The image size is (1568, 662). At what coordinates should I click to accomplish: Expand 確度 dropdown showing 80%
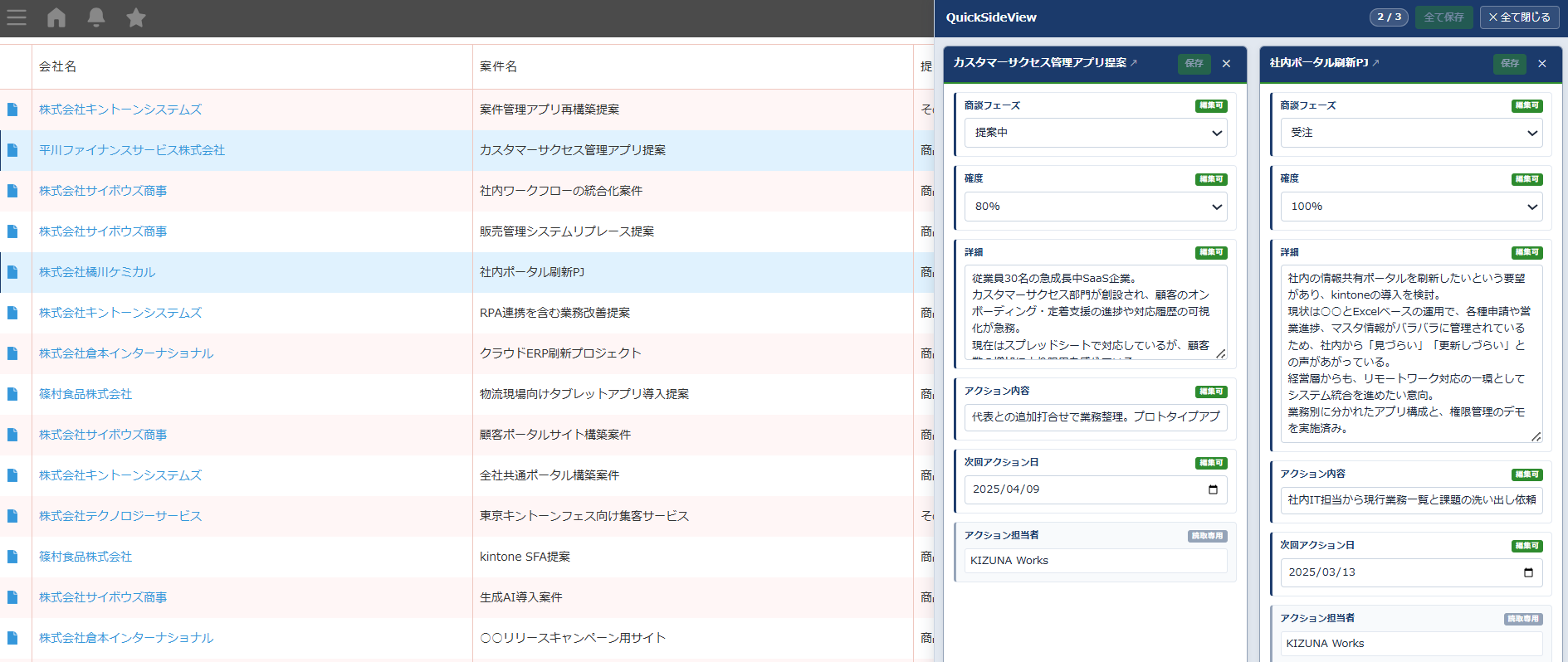(x=1096, y=207)
